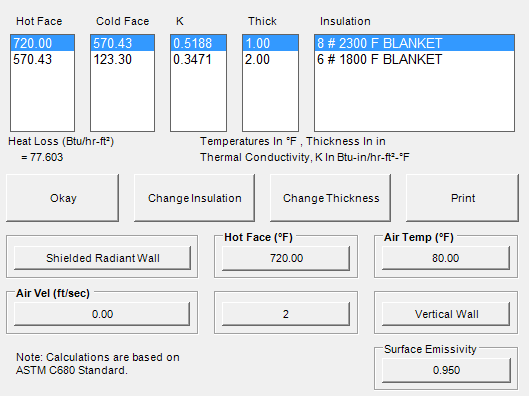
Task: Set Air Vel 0.00 value
Action: tap(102, 314)
